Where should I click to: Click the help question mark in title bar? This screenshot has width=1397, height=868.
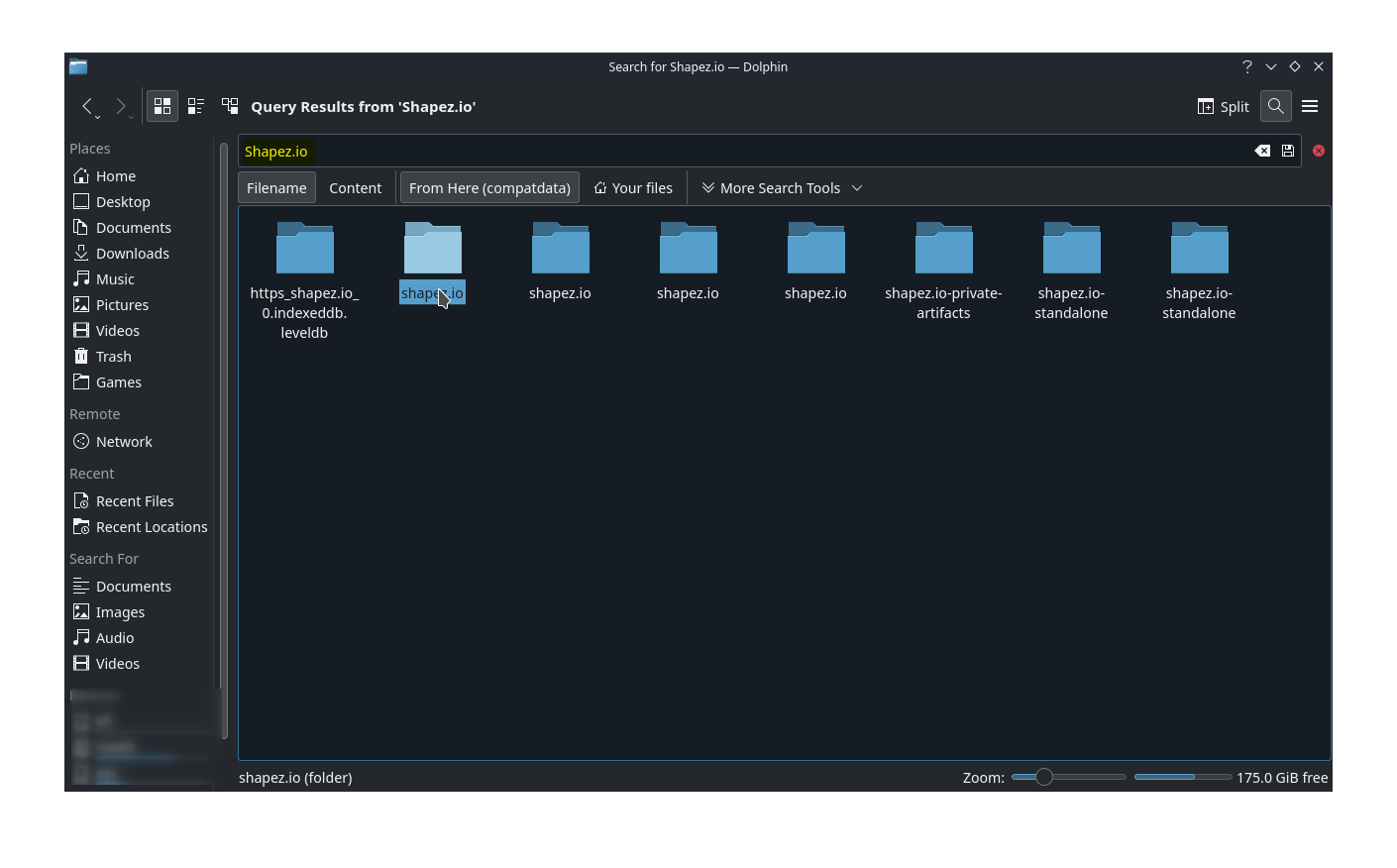[x=1247, y=66]
